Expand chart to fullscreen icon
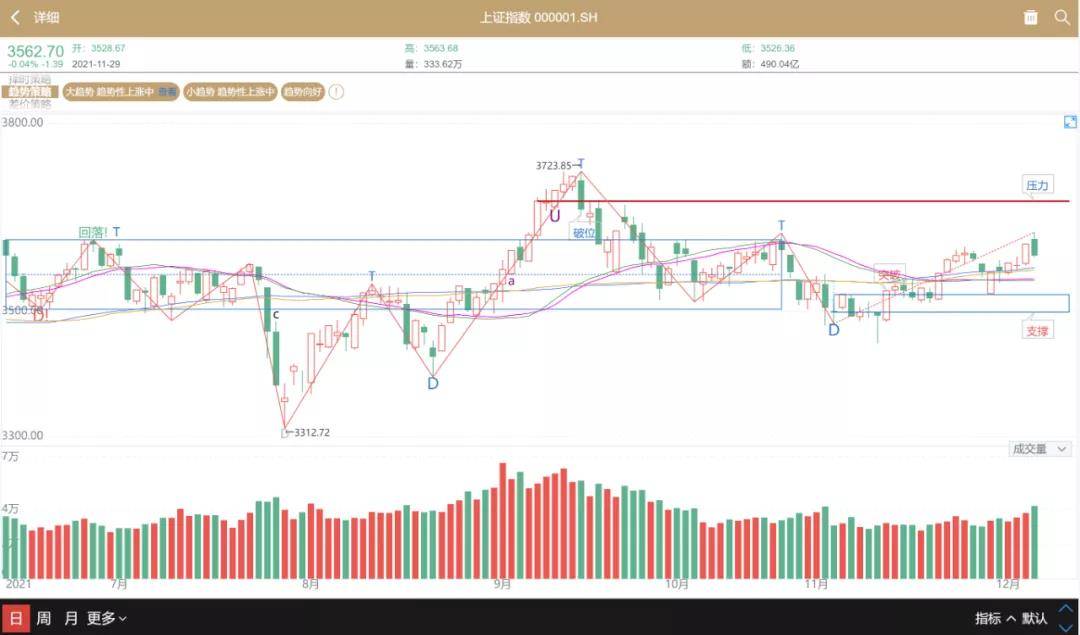1080x635 pixels. tap(1070, 122)
